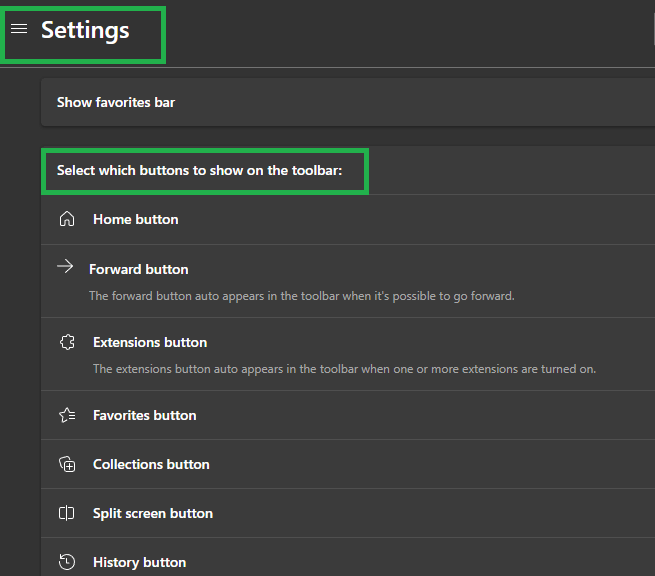
Task: Click the Collections icon
Action: pyautogui.click(x=67, y=464)
